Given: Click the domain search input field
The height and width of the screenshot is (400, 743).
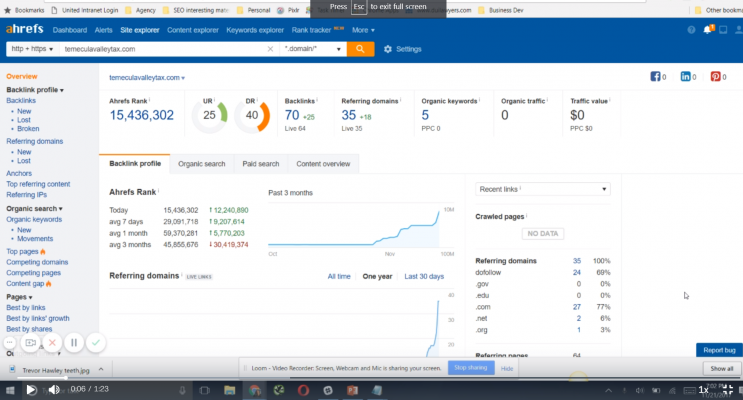Looking at the screenshot, I should pos(165,48).
